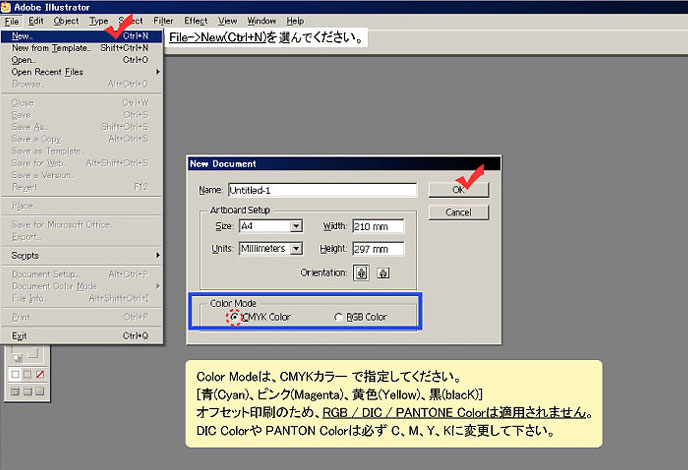Switch to Full Screen with Menu Bar icon
688x470 pixels.
pos(28,391)
